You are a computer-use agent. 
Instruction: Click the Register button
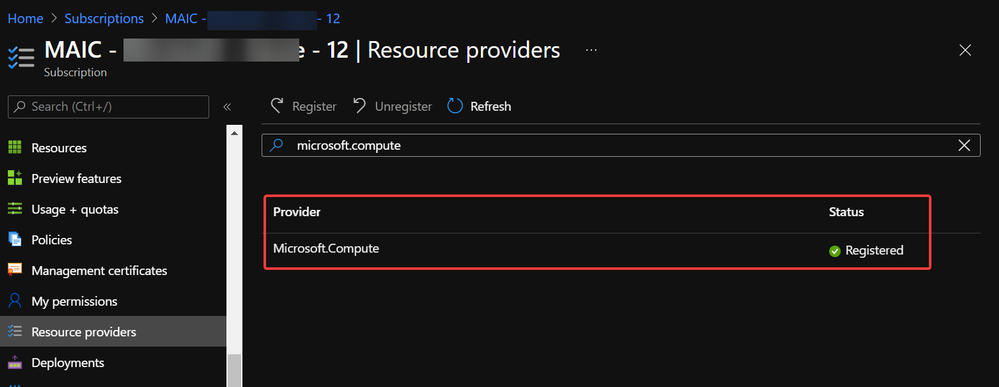[x=303, y=106]
